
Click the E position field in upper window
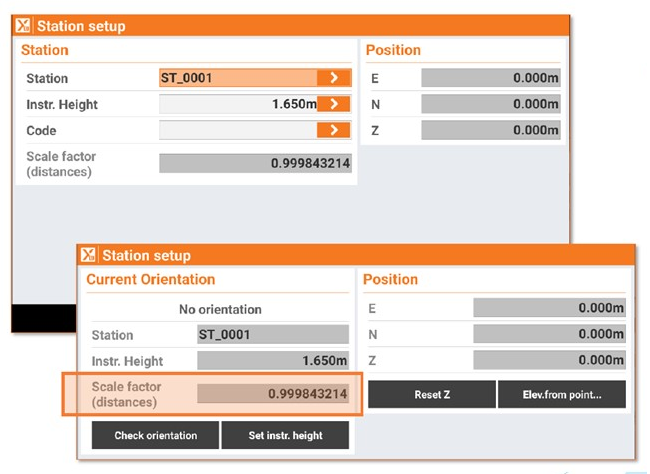coord(490,78)
